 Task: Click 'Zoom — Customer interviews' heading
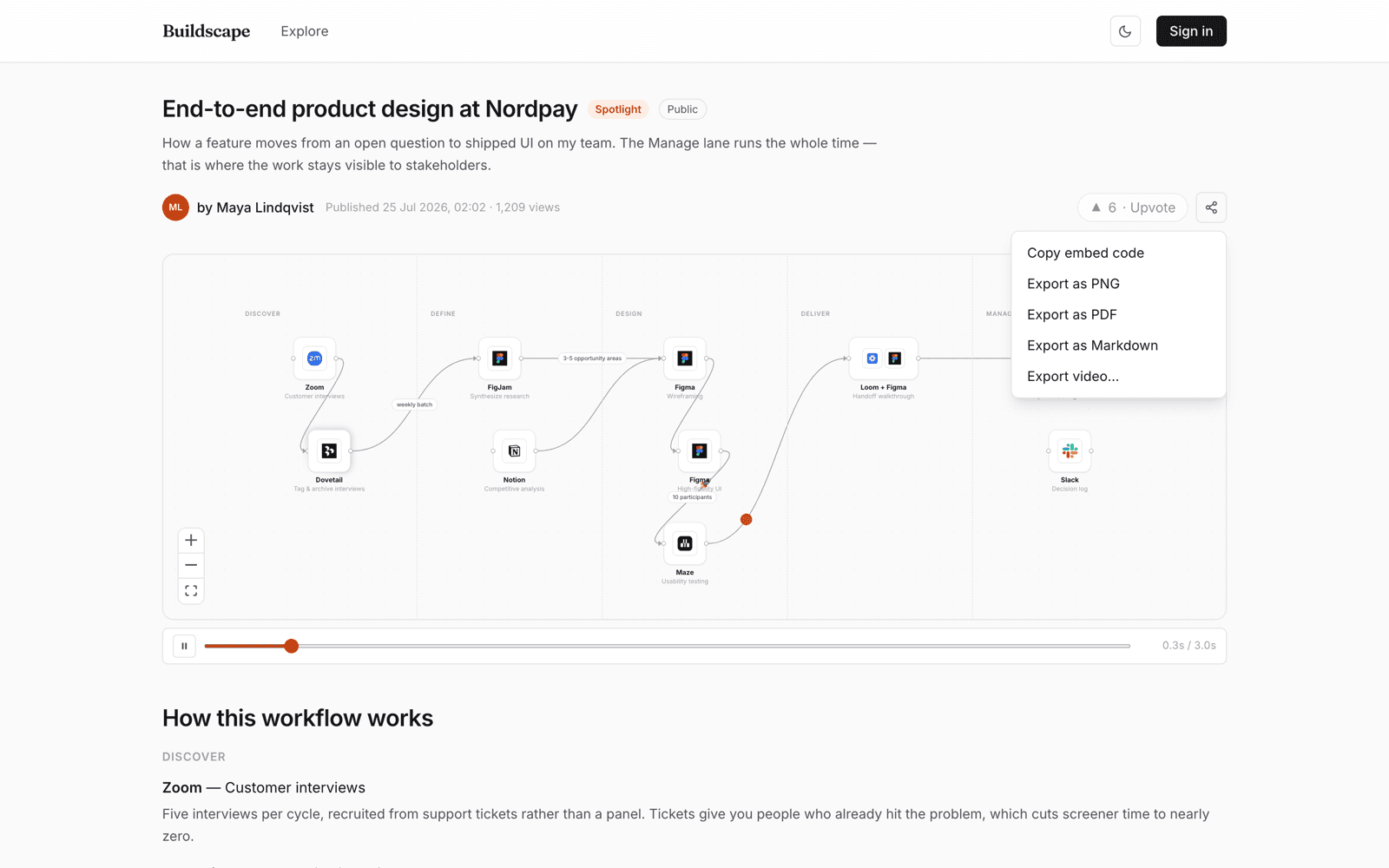(x=264, y=787)
